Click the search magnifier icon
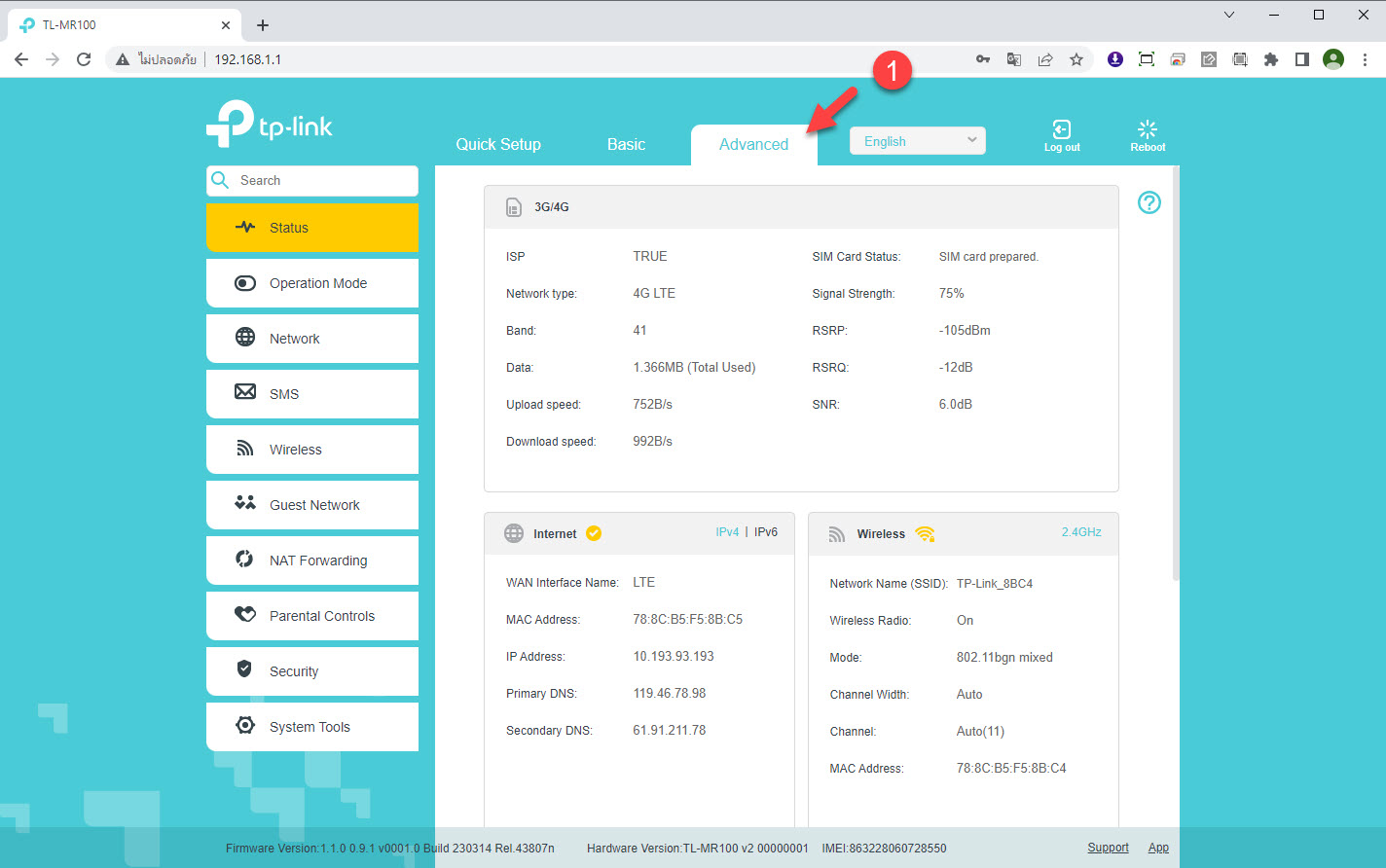This screenshot has width=1386, height=868. click(221, 180)
